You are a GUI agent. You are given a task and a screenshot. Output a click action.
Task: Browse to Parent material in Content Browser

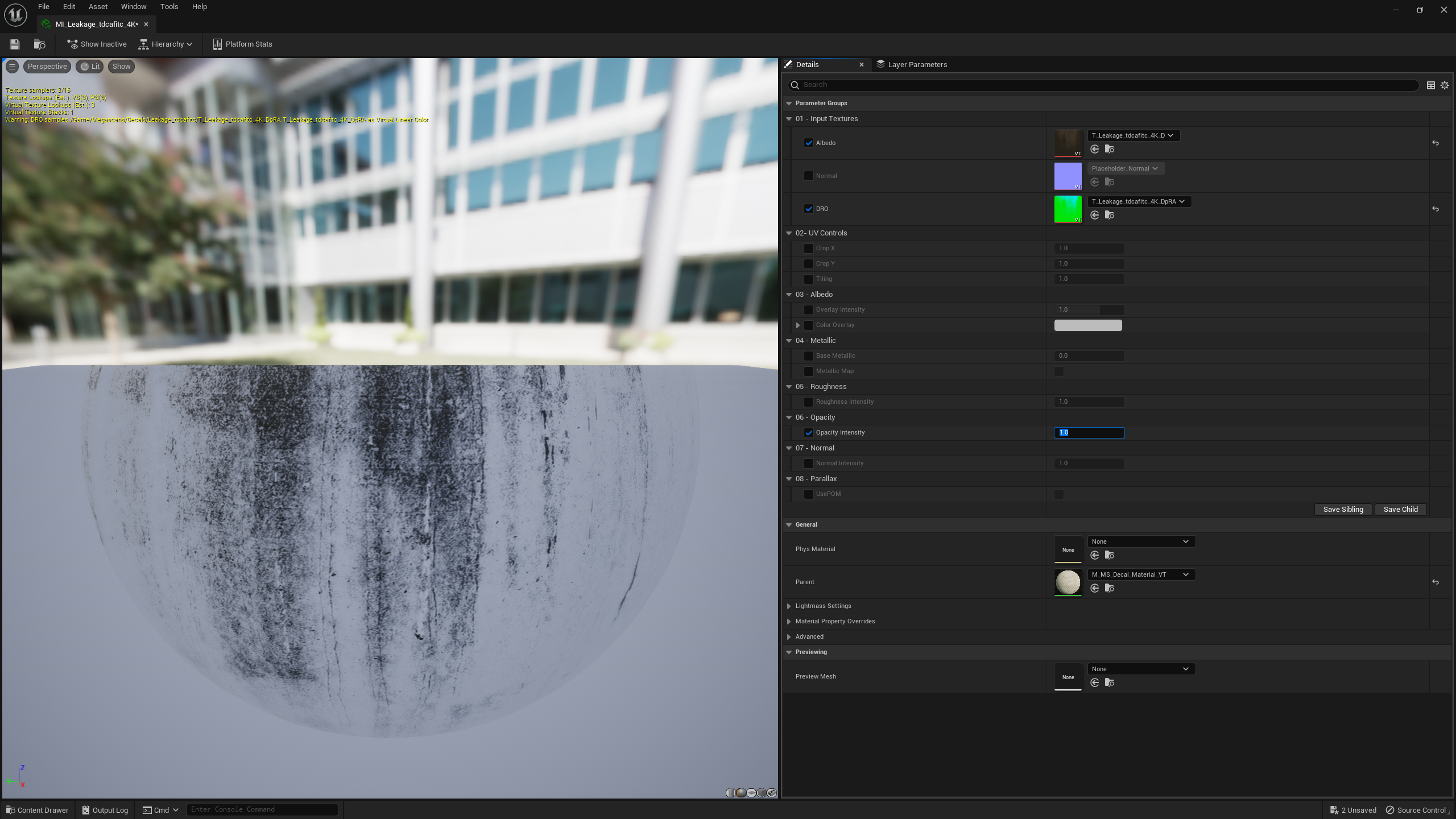(1109, 588)
